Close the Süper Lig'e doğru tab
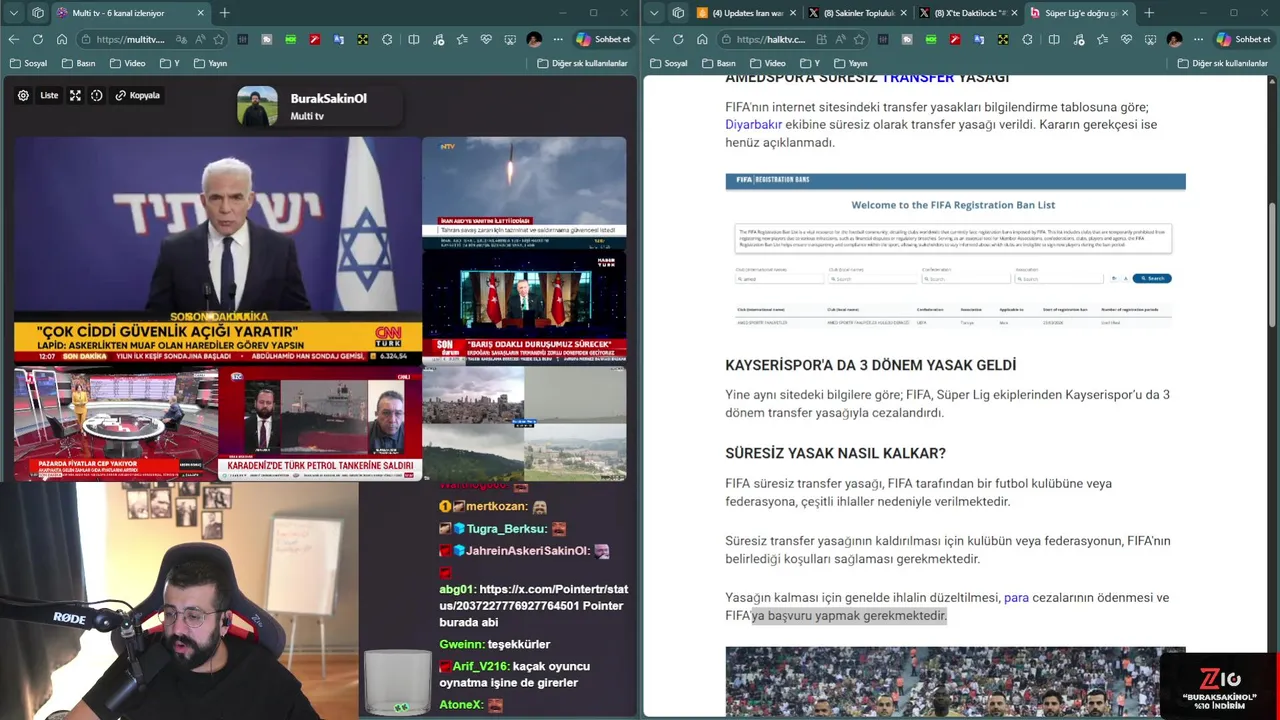Screen dimensions: 1280x720 1125,13
